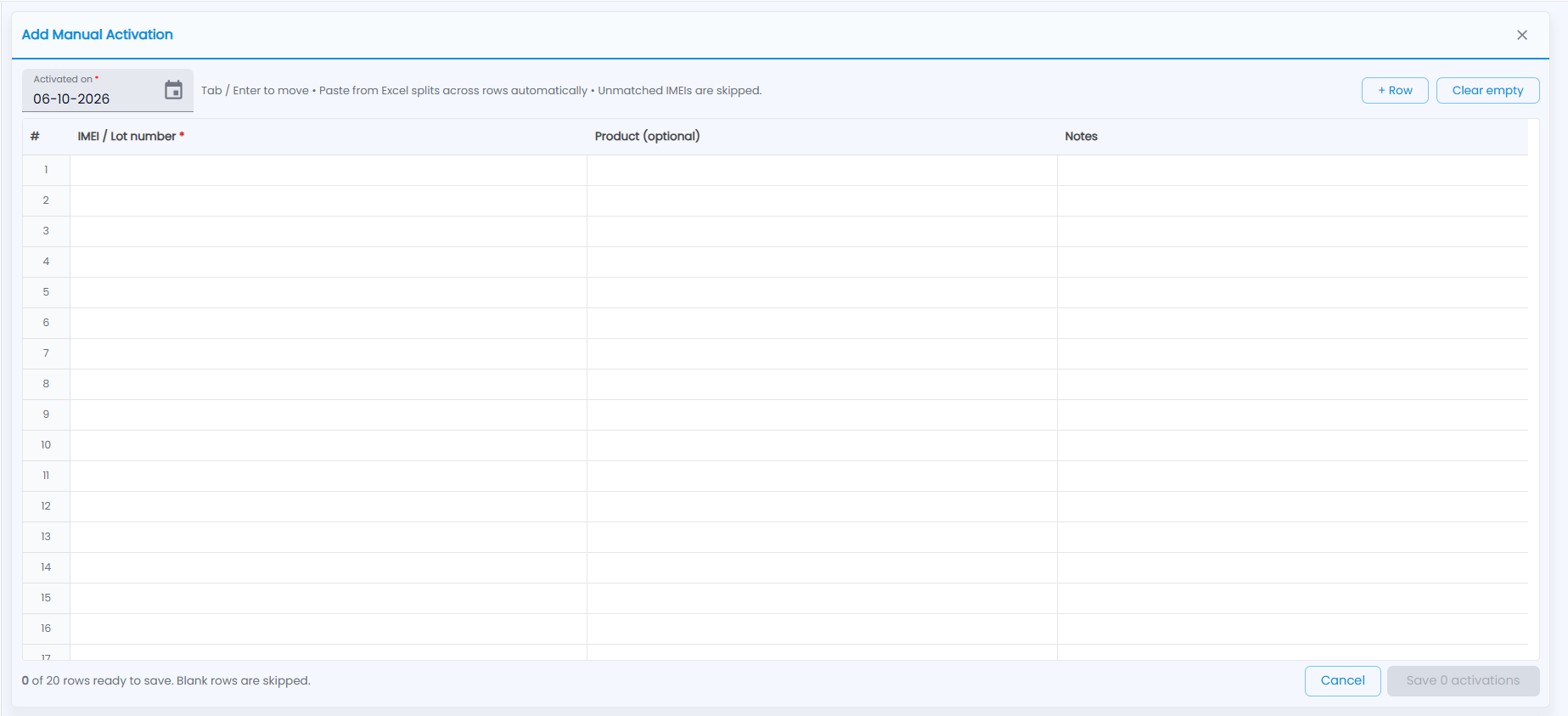Click row number 10 label

(46, 445)
